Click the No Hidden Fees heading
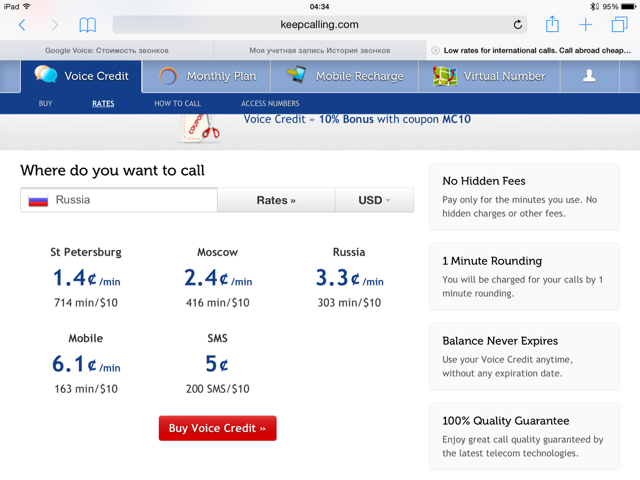640x480 pixels. (x=484, y=181)
